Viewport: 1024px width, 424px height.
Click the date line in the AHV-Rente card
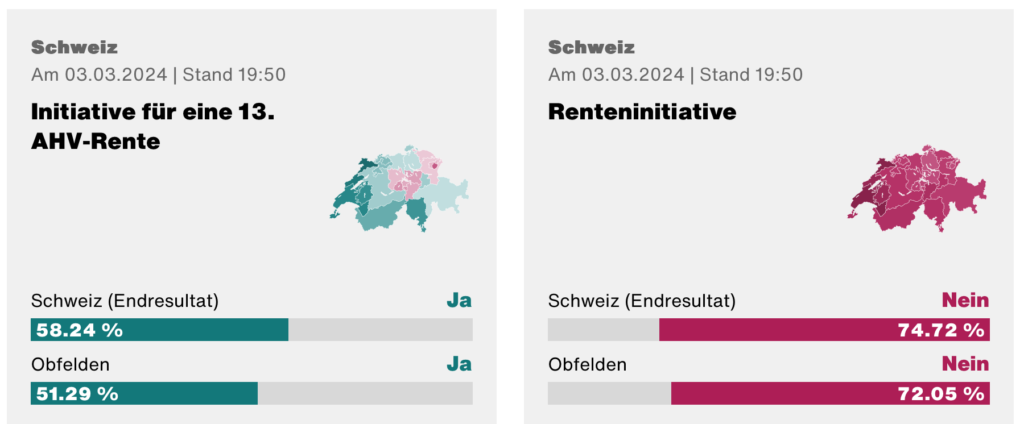(x=158, y=75)
